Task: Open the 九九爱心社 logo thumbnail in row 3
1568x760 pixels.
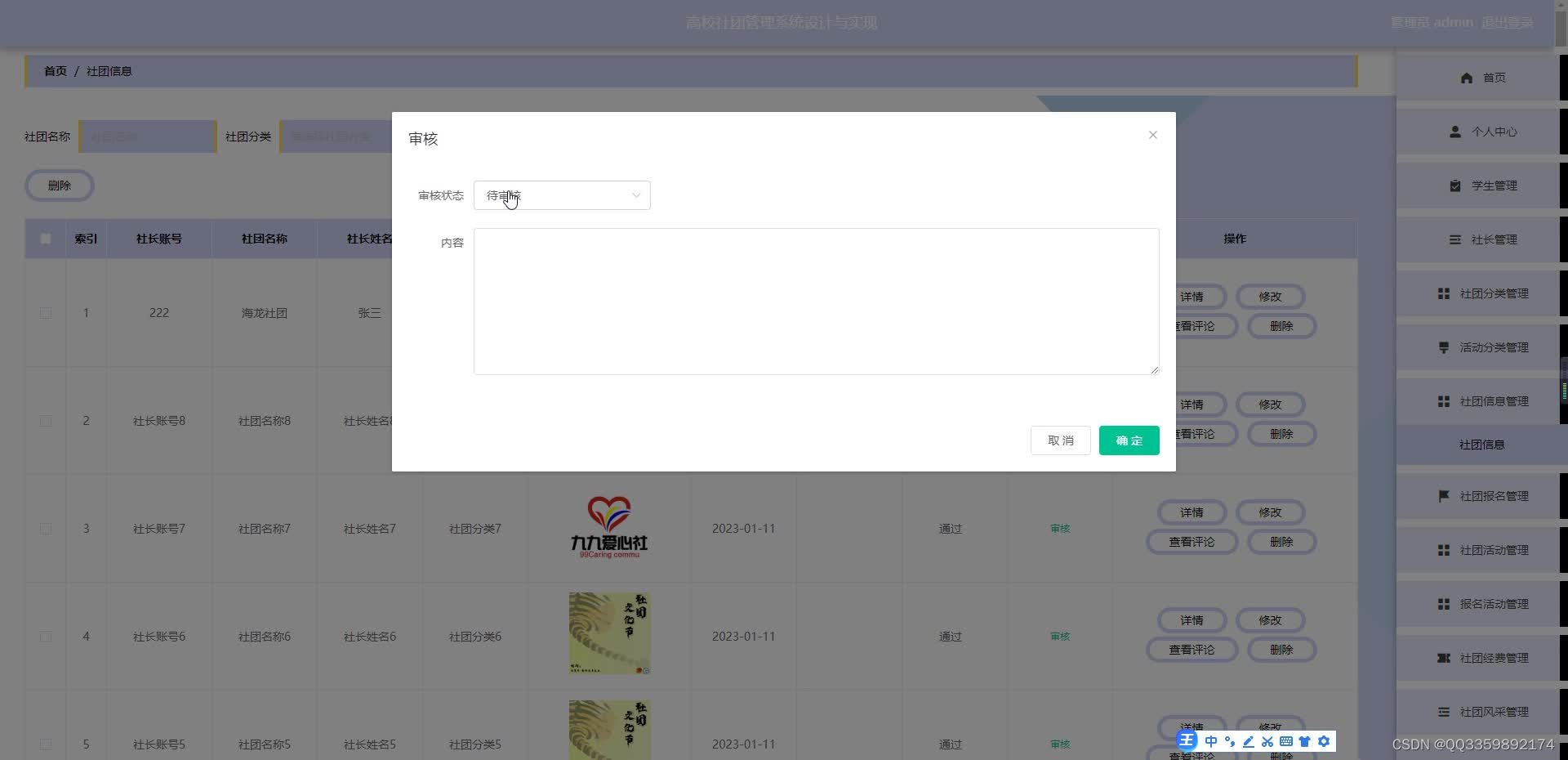Action: (x=609, y=528)
